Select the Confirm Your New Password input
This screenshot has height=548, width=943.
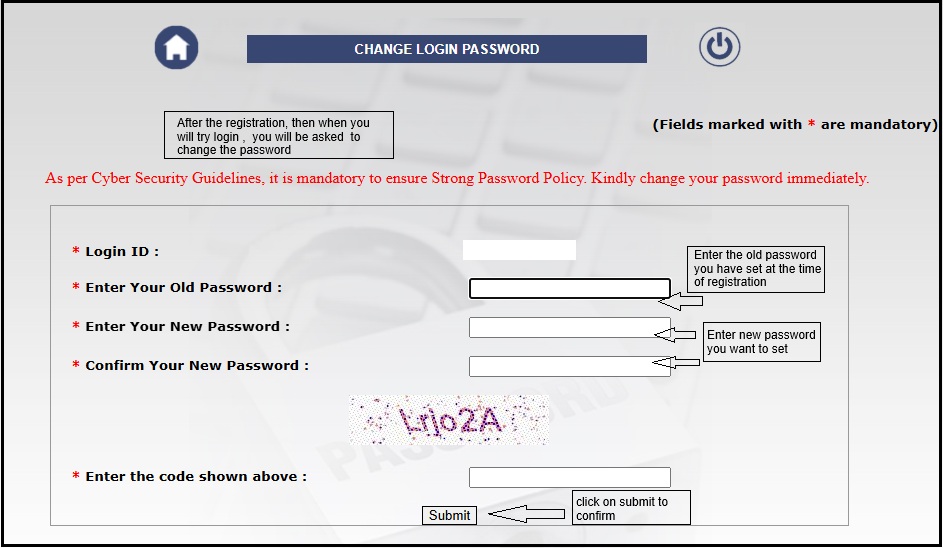pyautogui.click(x=569, y=366)
